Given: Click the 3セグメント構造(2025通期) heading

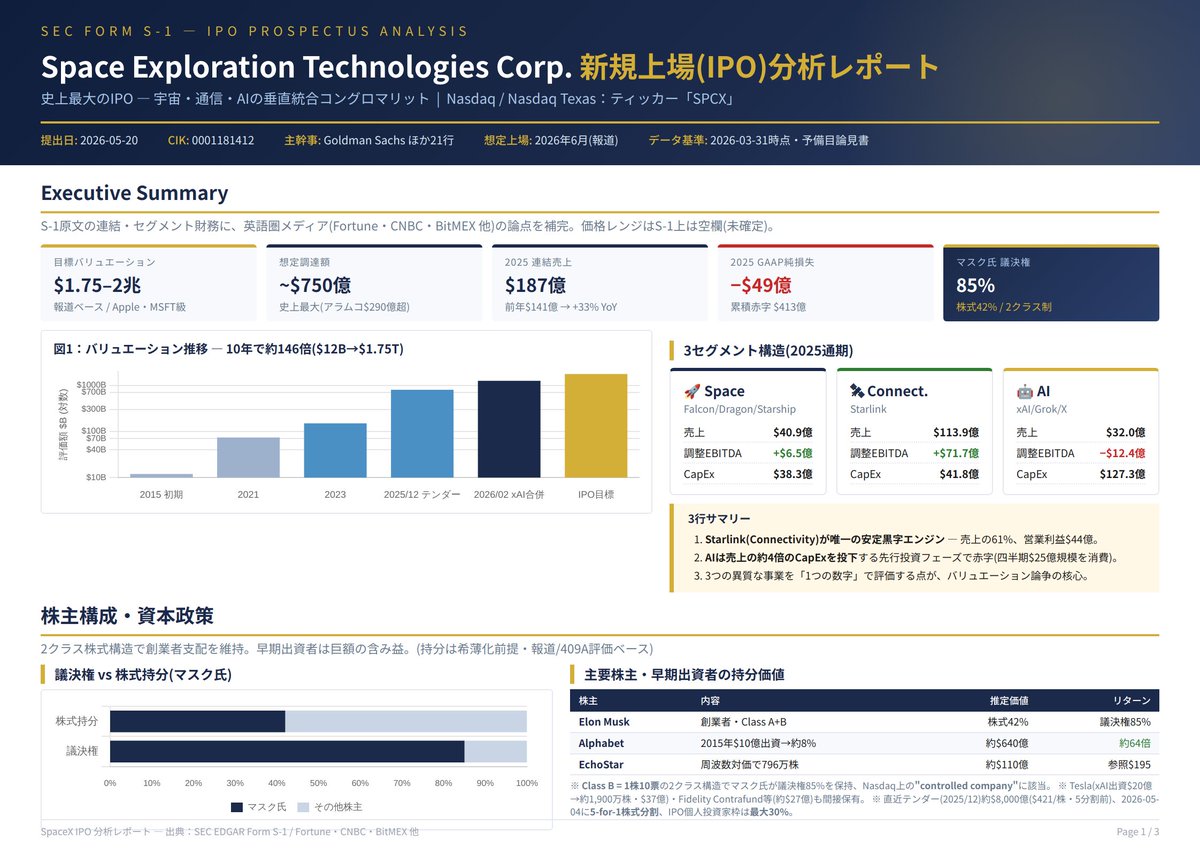Looking at the screenshot, I should (x=768, y=351).
